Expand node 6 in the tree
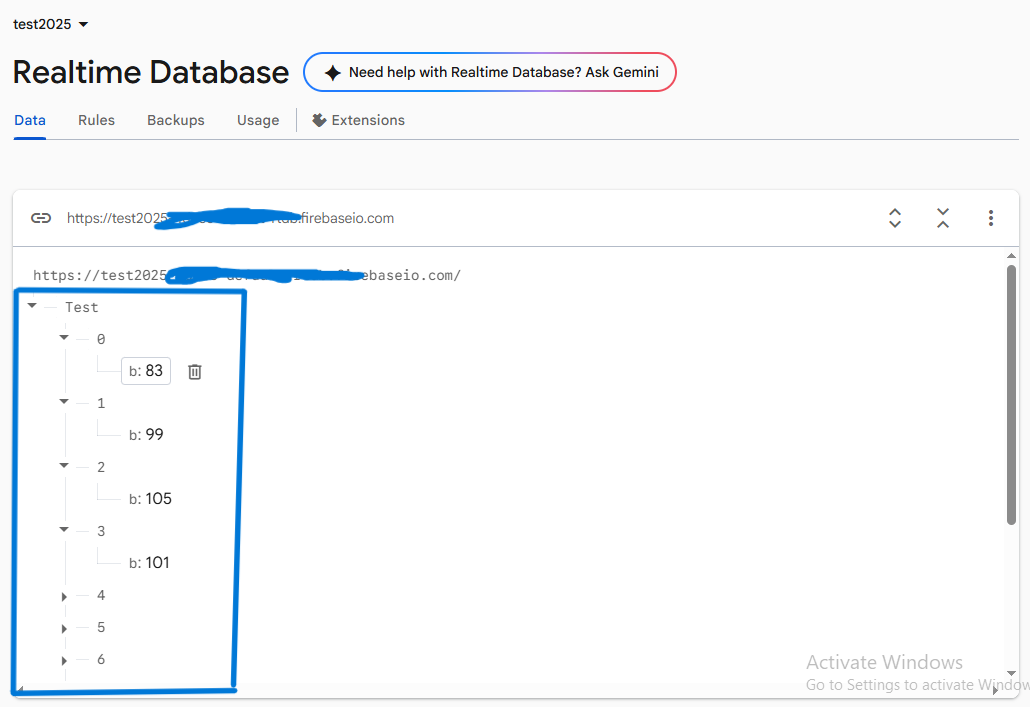This screenshot has height=707, width=1030. click(x=64, y=660)
